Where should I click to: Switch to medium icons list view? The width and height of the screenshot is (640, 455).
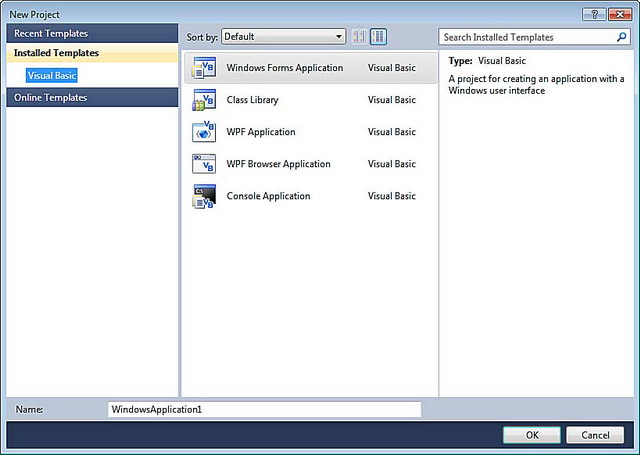(x=378, y=37)
